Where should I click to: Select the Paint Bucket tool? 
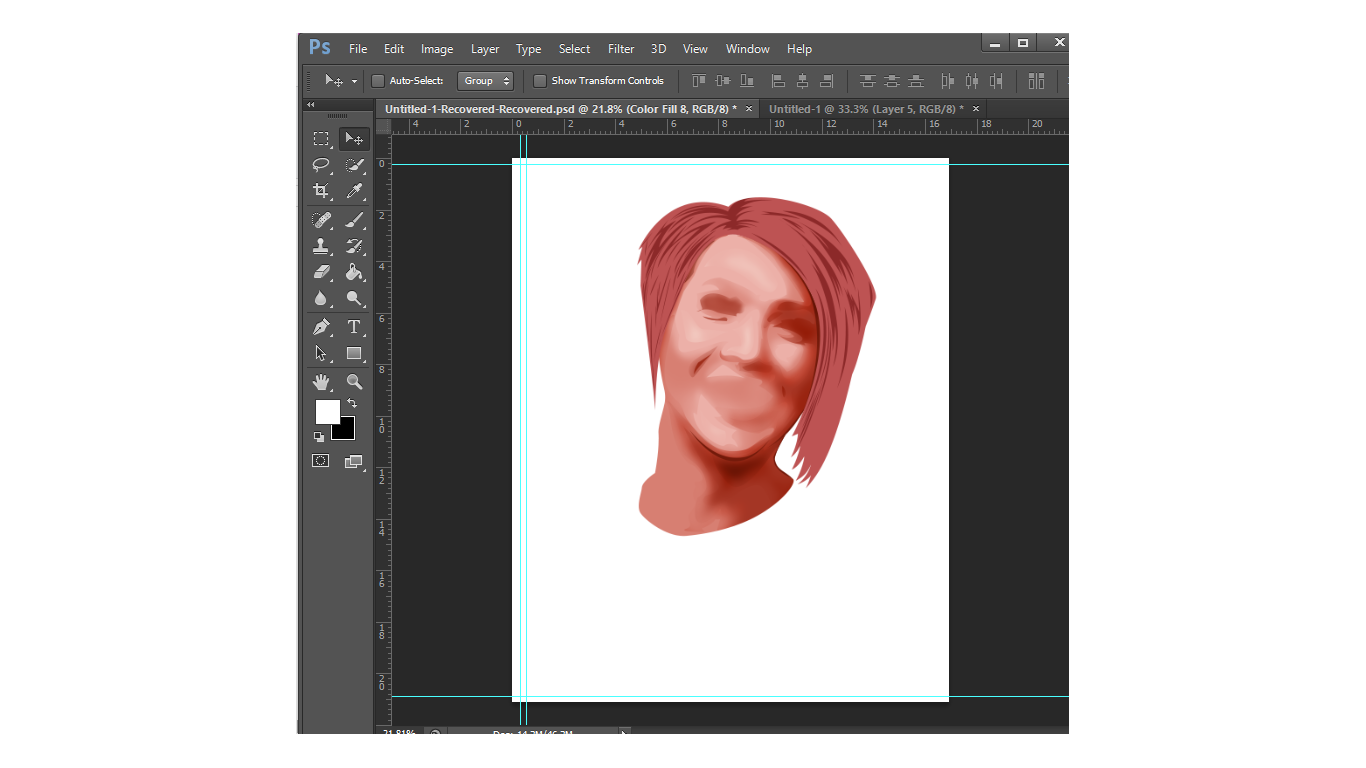pyautogui.click(x=354, y=272)
